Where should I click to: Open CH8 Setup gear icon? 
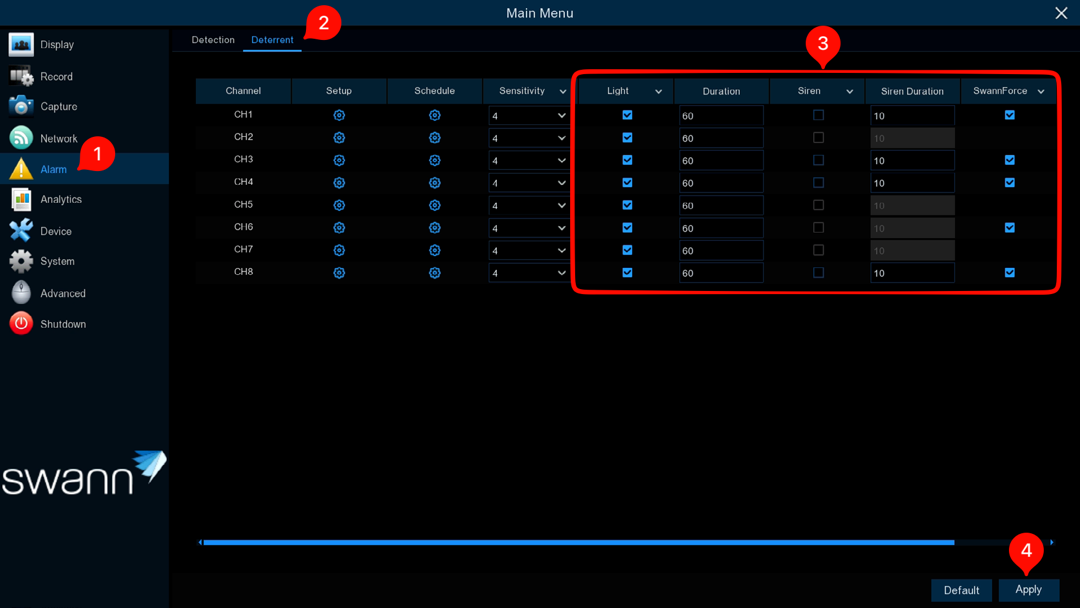click(339, 273)
